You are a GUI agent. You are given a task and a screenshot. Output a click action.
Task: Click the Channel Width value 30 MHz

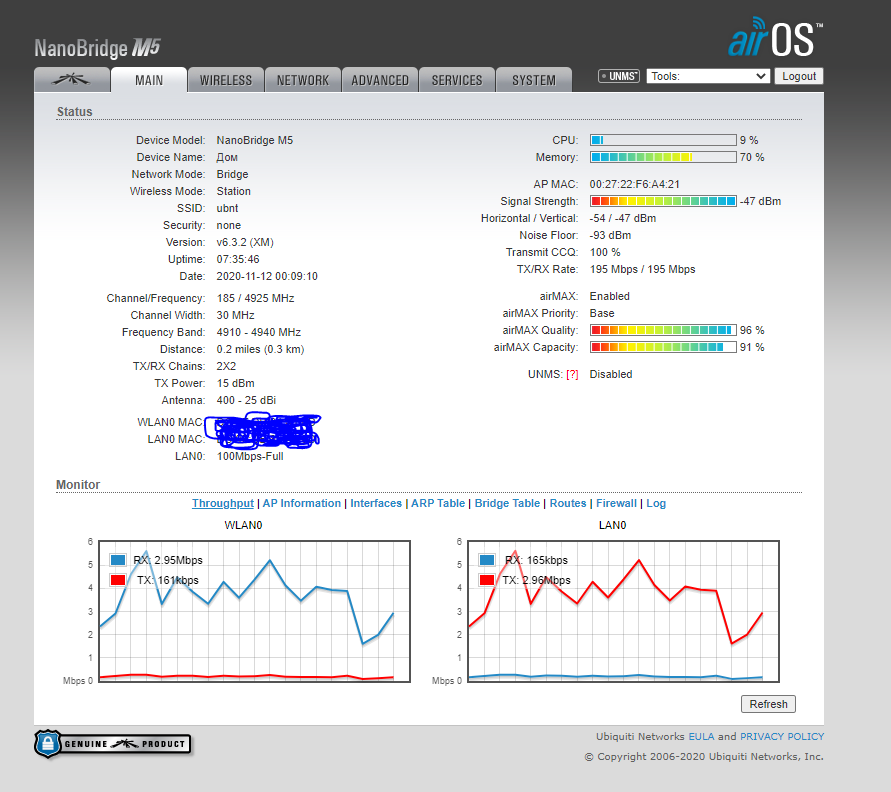[x=236, y=315]
